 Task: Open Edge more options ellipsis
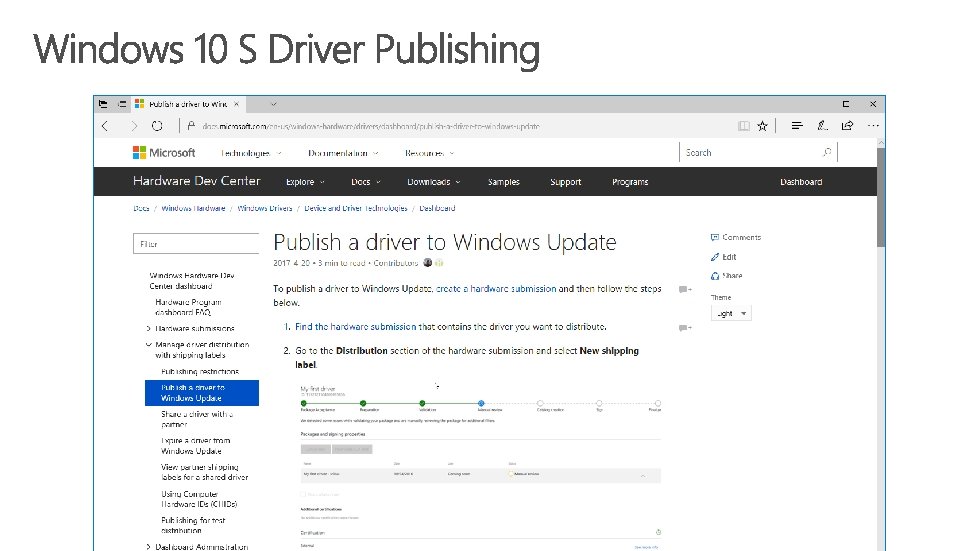pos(873,126)
